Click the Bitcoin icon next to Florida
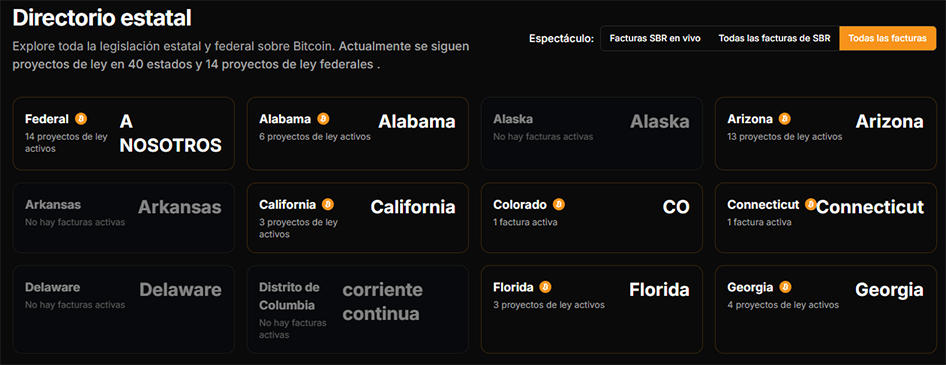Image resolution: width=946 pixels, height=365 pixels. click(545, 287)
